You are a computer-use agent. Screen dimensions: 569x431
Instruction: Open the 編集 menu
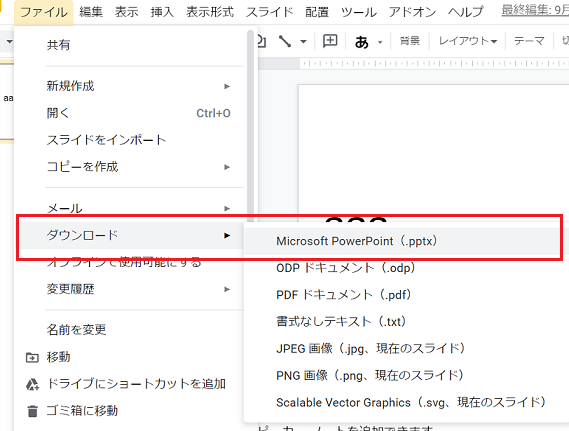(x=91, y=12)
